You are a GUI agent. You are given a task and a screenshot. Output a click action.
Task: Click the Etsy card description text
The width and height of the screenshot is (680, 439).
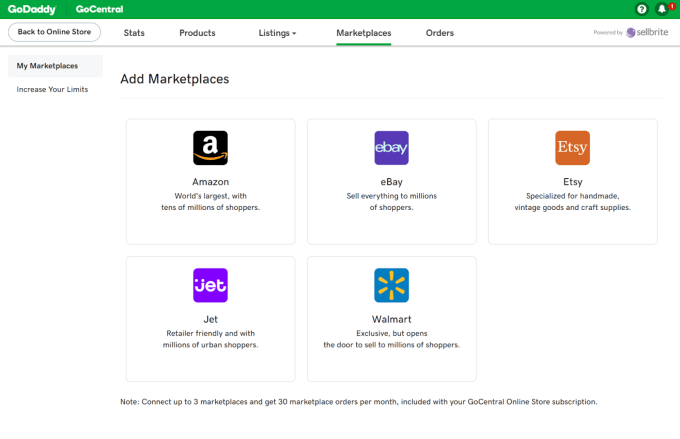coord(572,201)
